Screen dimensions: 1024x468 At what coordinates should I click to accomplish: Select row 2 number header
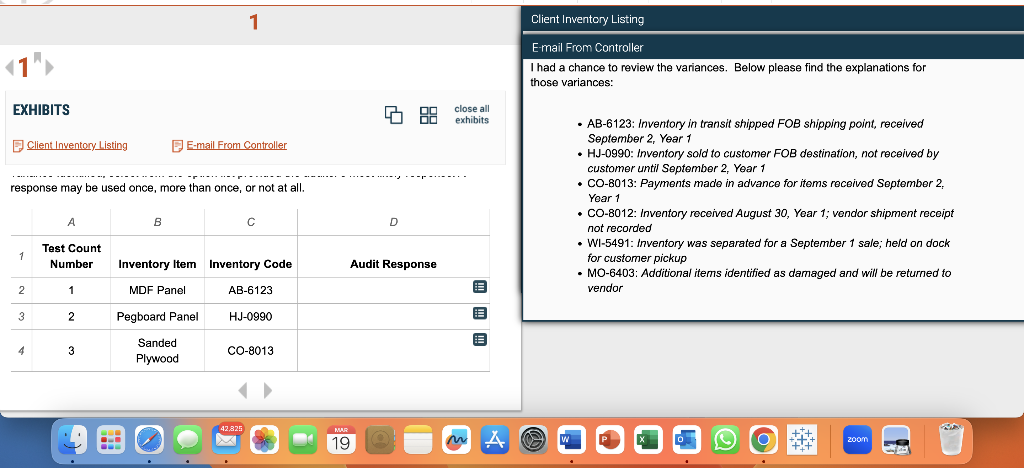pyautogui.click(x=21, y=290)
